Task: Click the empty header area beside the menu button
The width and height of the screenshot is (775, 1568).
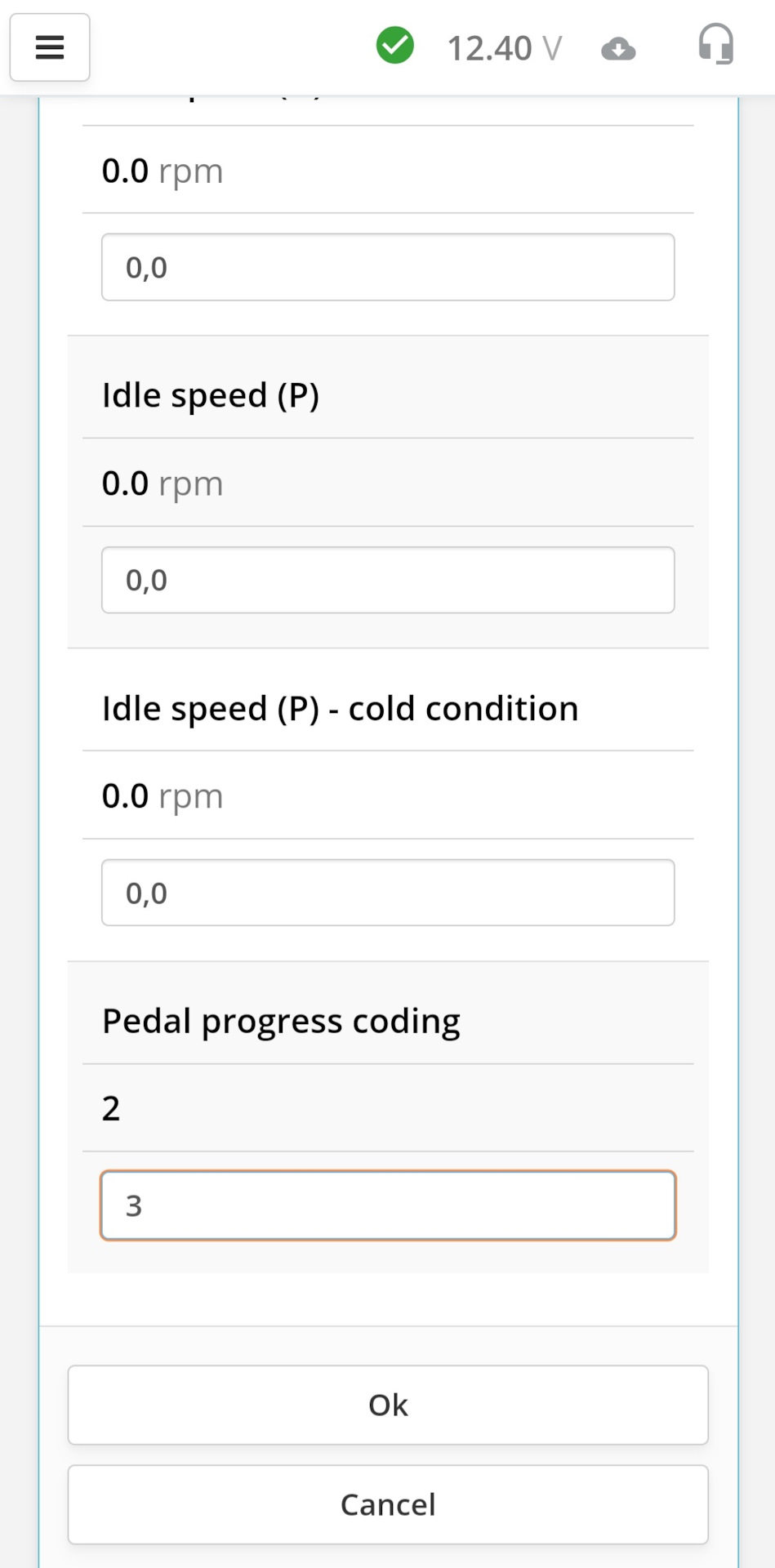Action: coord(229,47)
